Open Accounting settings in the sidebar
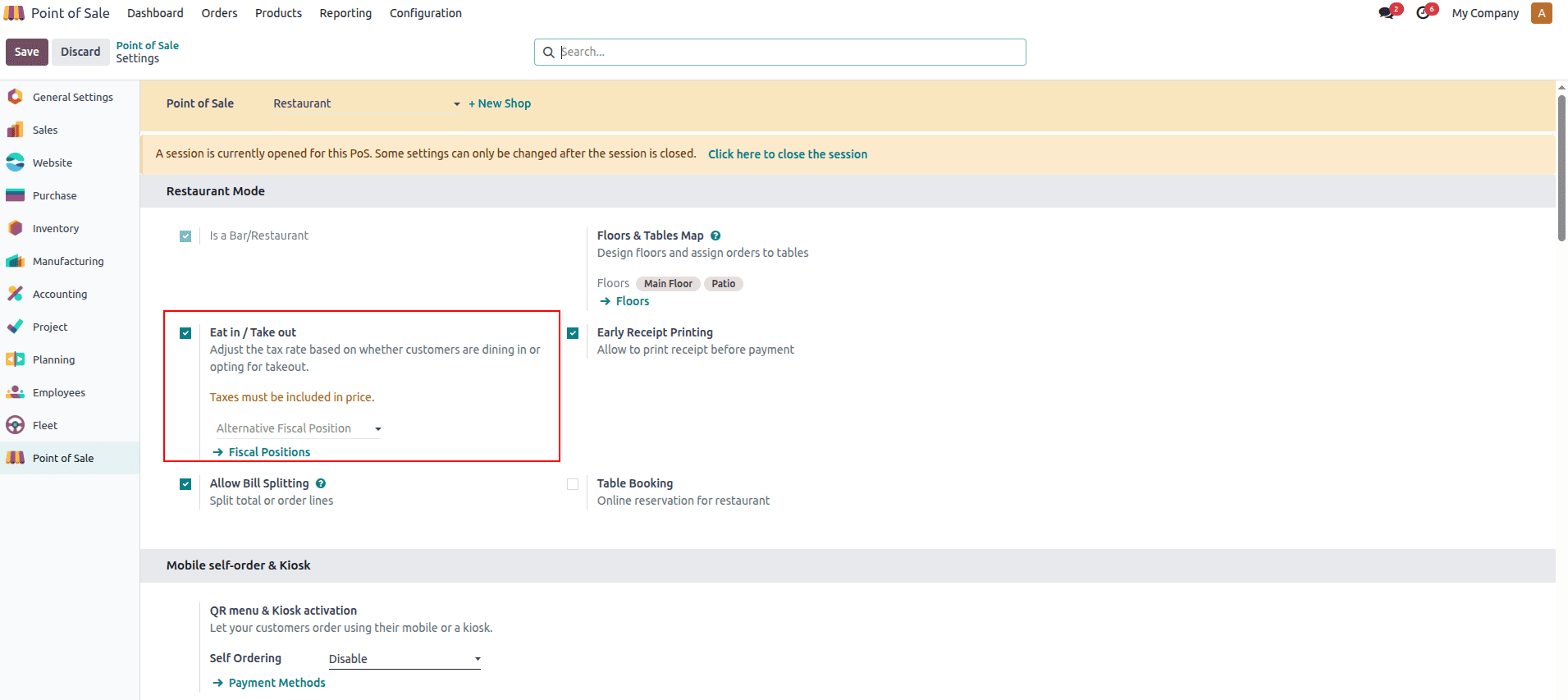The image size is (1568, 700). click(70, 294)
